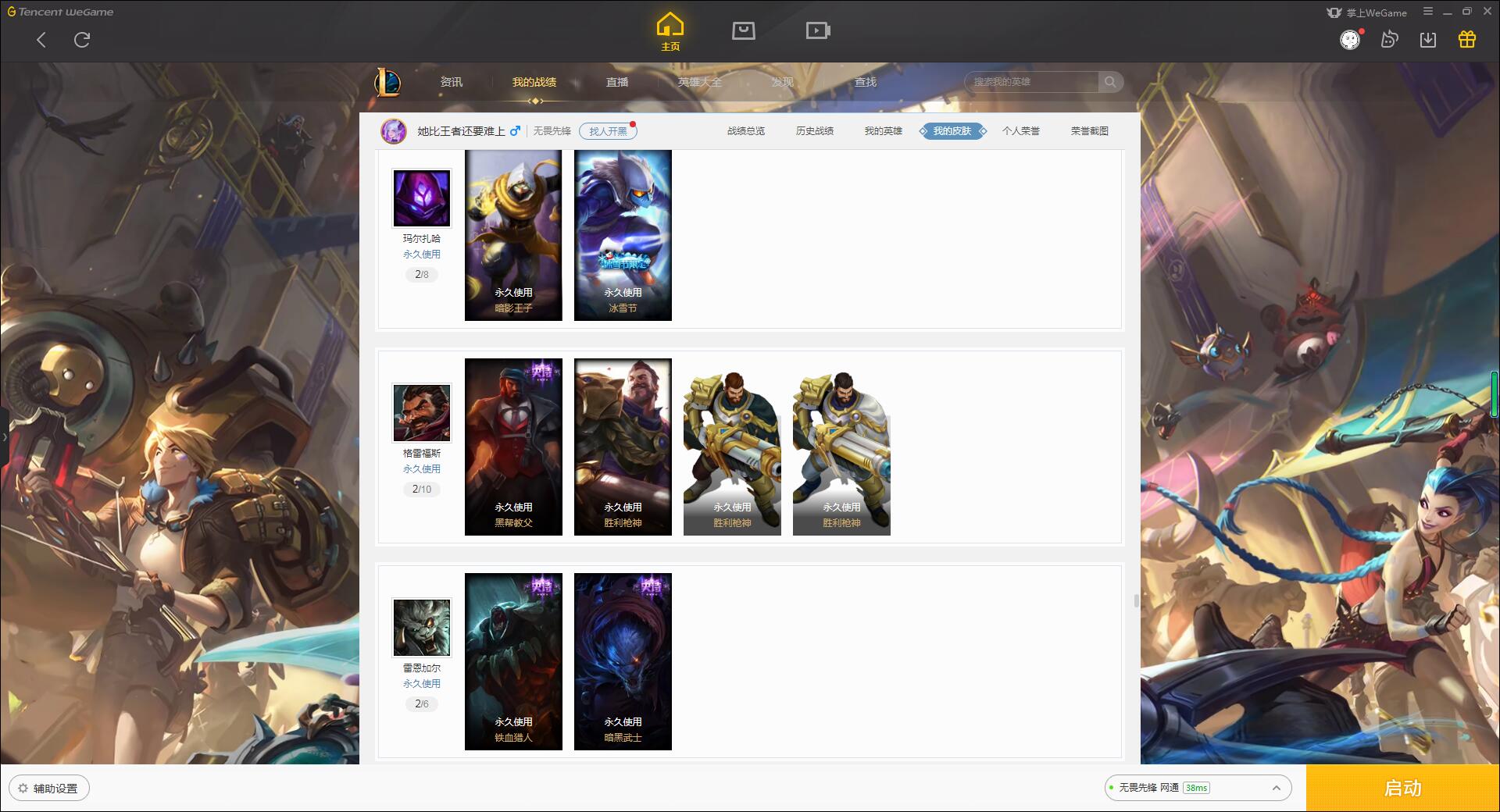Image resolution: width=1500 pixels, height=812 pixels.
Task: Click the 玛尔扎哈 永久使用 link
Action: (422, 255)
